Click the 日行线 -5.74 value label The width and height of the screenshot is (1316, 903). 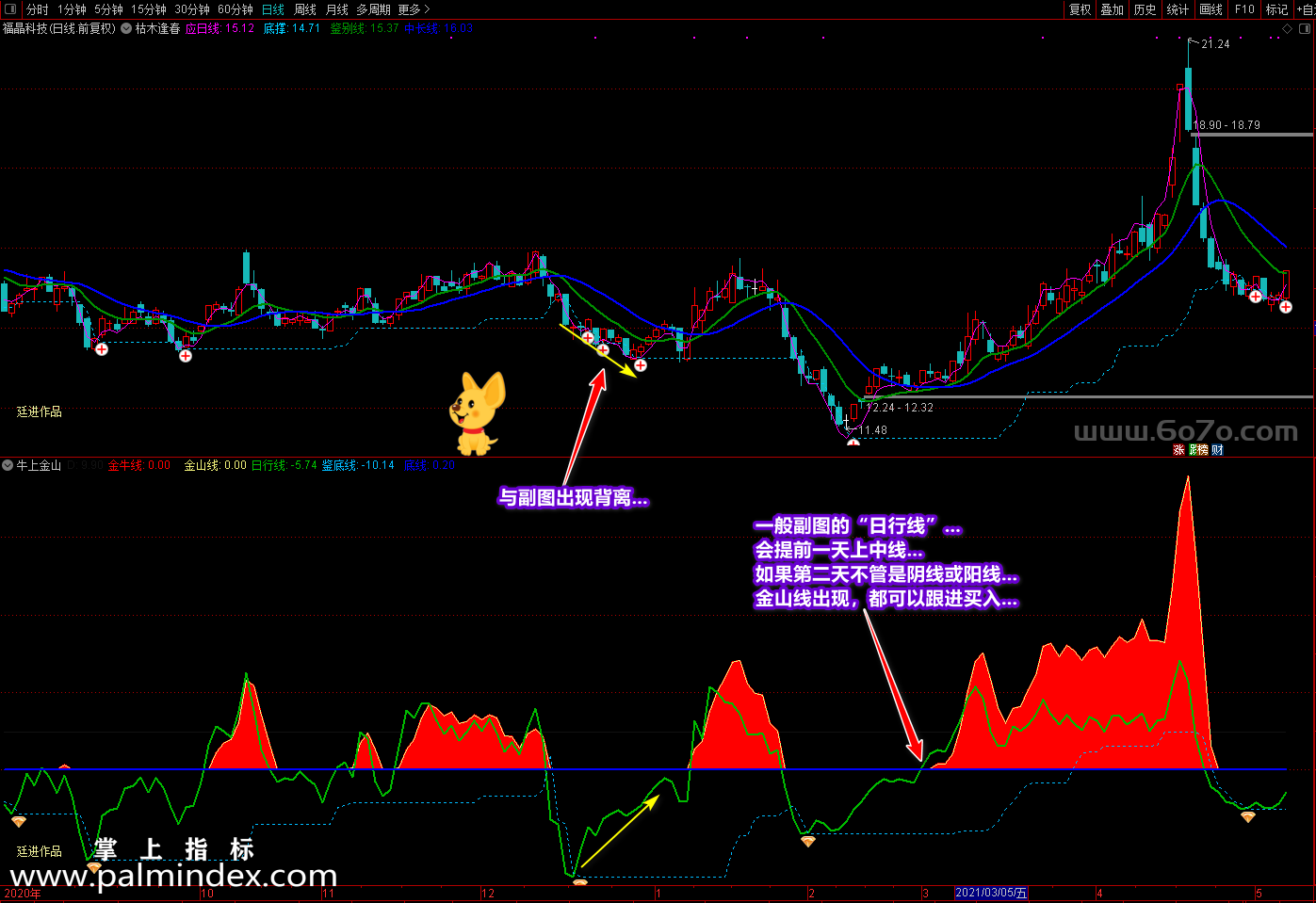pos(284,465)
